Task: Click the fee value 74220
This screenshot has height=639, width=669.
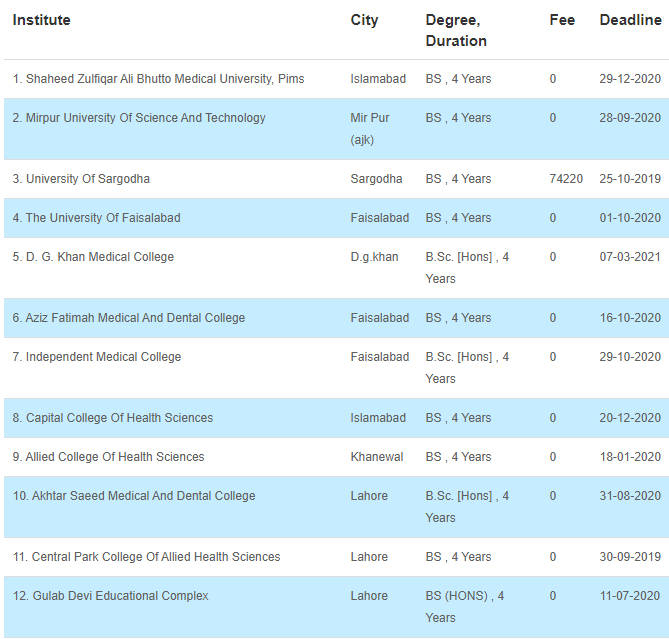Action: coord(566,179)
